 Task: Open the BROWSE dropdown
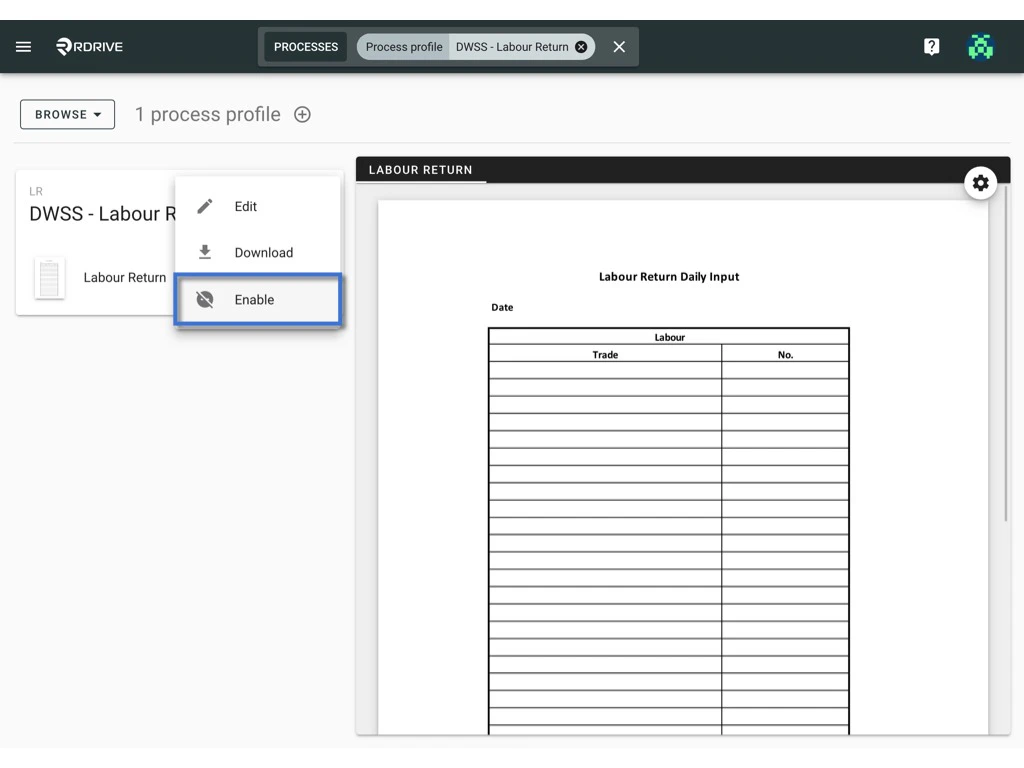[67, 114]
